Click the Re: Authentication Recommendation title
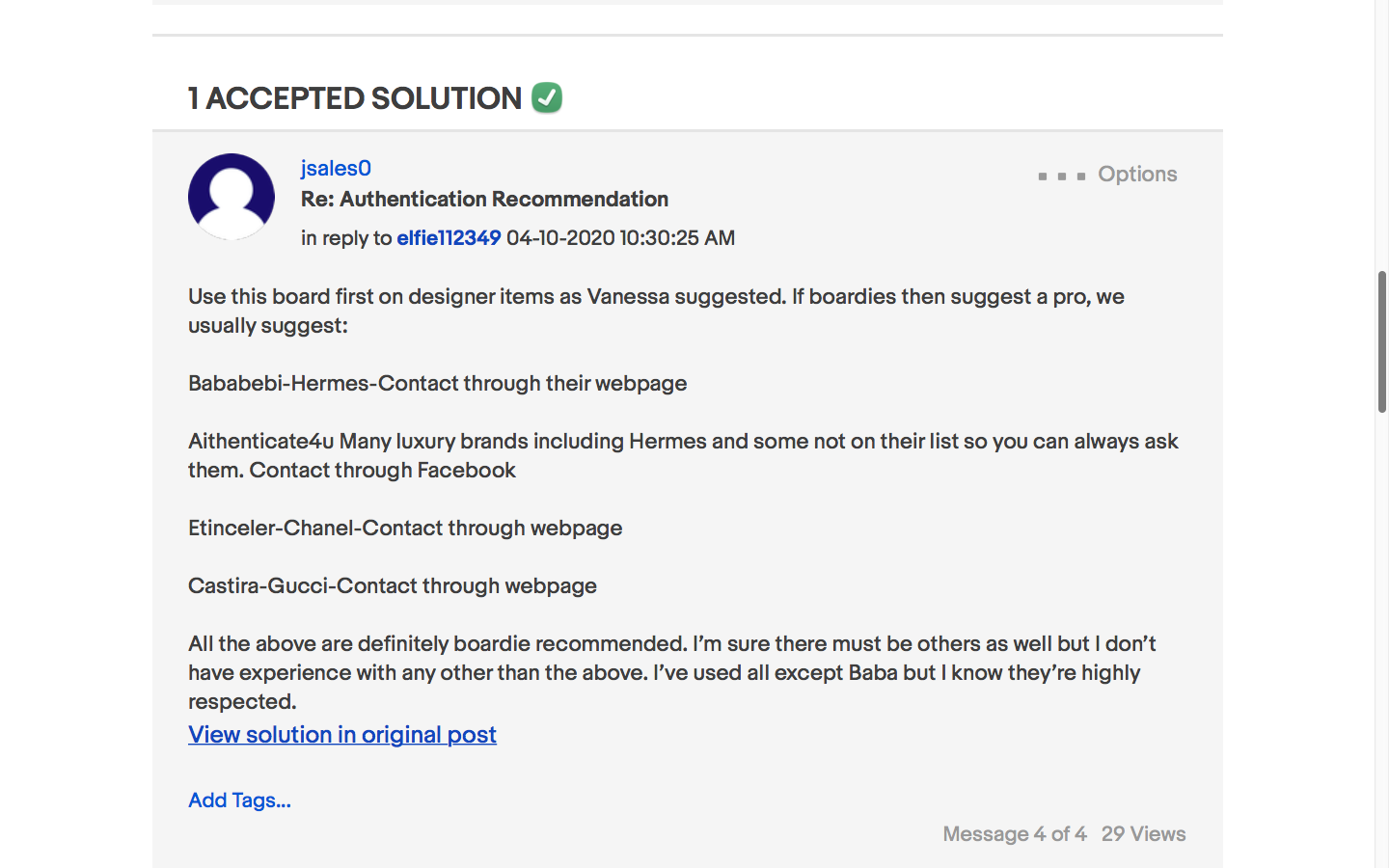The height and width of the screenshot is (868, 1389). click(484, 199)
